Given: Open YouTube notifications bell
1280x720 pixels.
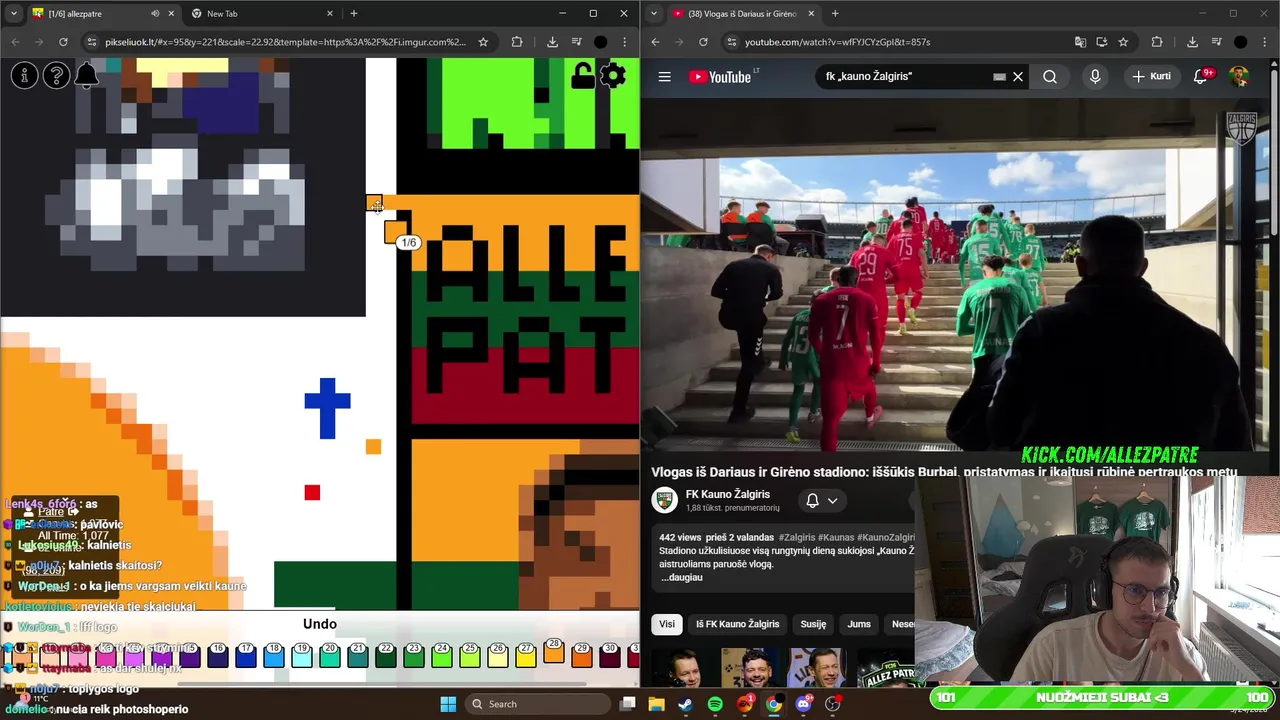Looking at the screenshot, I should coord(1201,76).
